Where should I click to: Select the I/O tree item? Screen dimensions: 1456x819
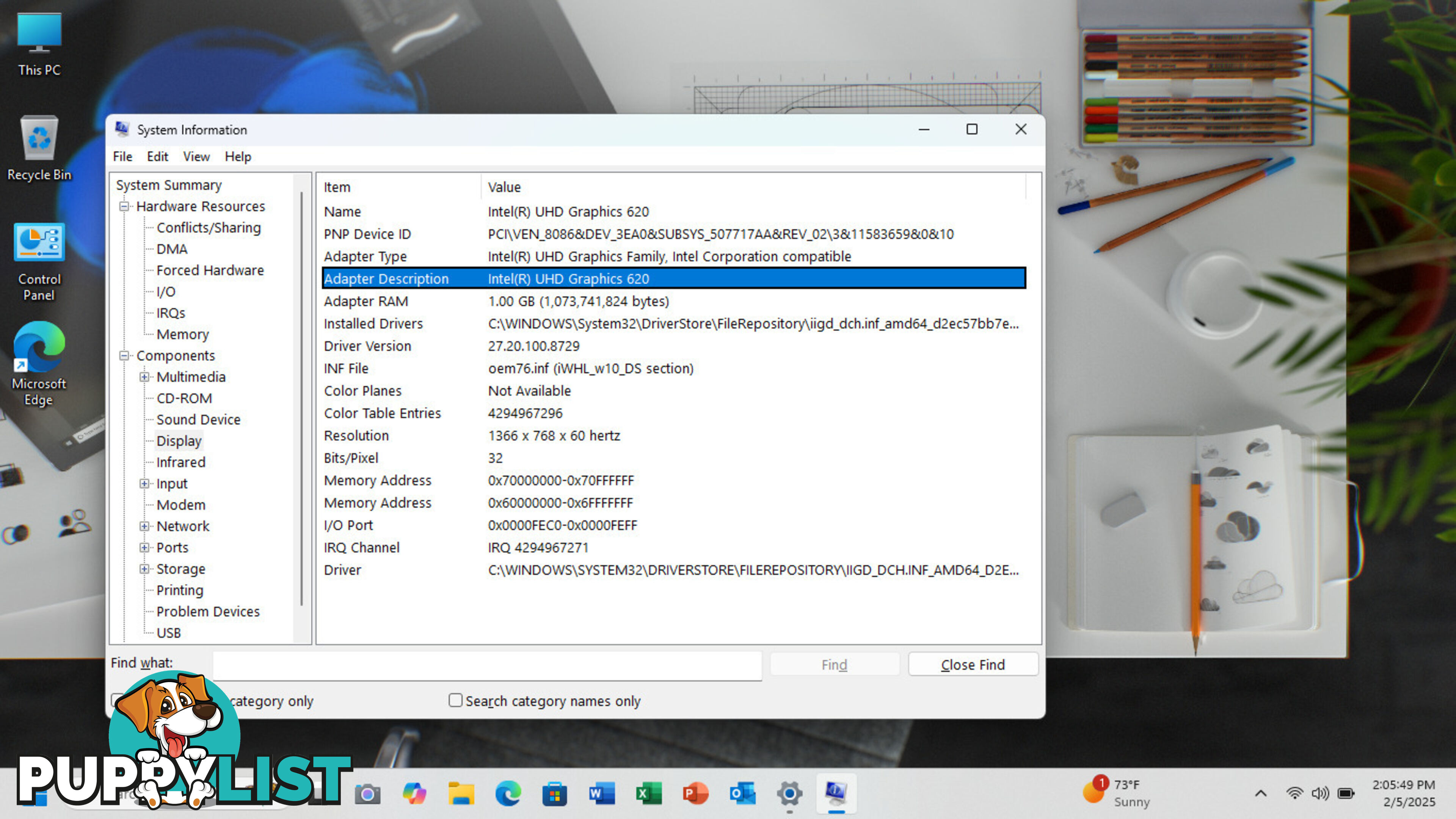point(166,292)
